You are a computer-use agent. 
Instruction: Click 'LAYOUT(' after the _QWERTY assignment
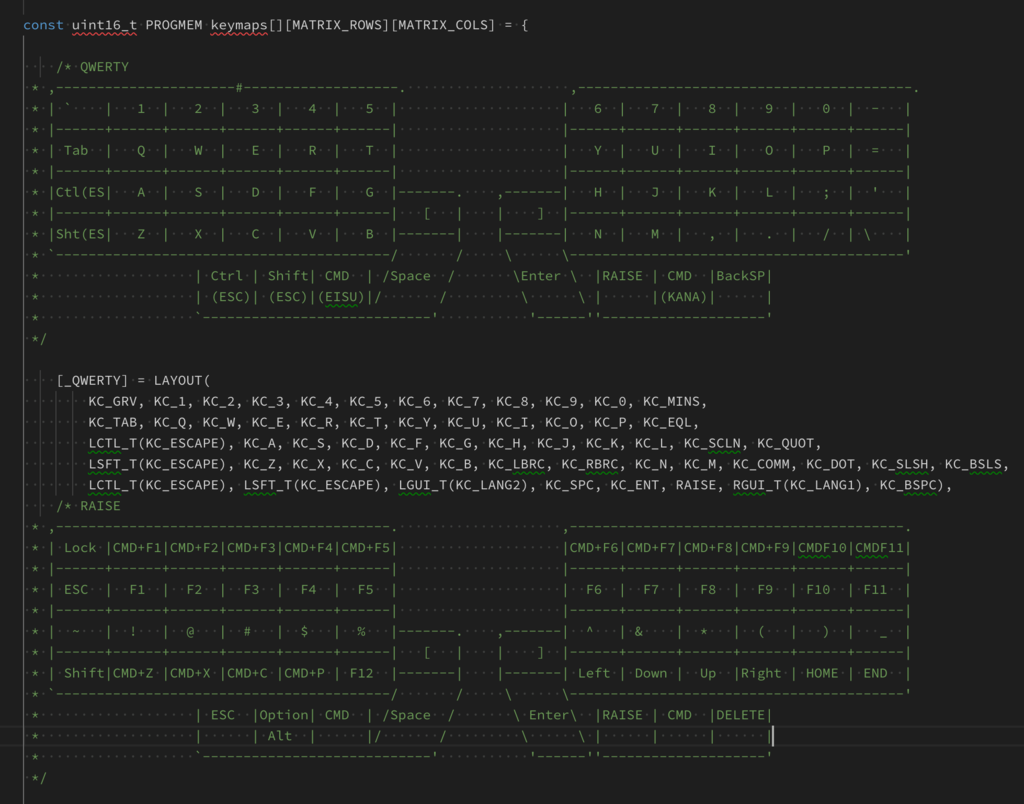tap(182, 380)
